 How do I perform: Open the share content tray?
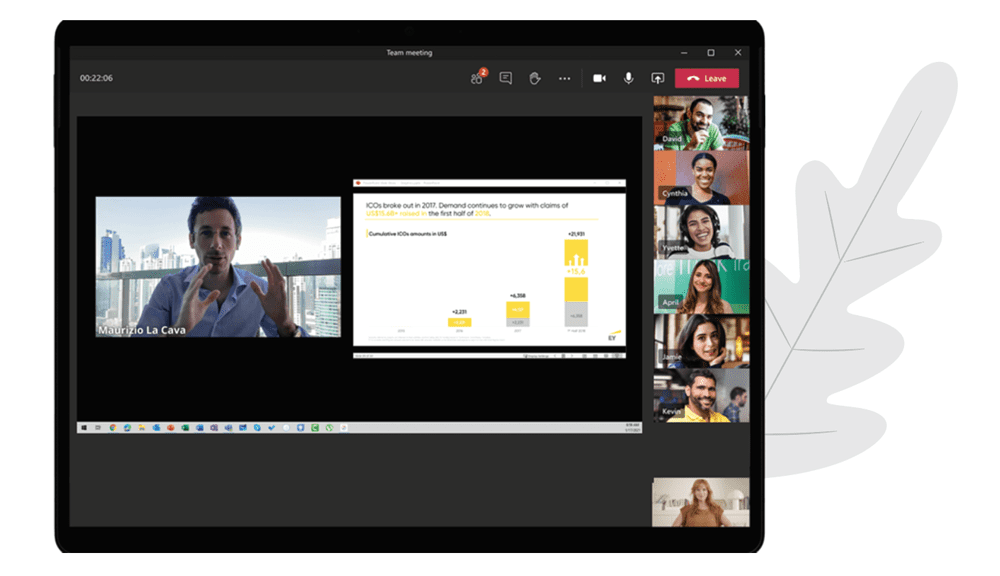[x=658, y=78]
